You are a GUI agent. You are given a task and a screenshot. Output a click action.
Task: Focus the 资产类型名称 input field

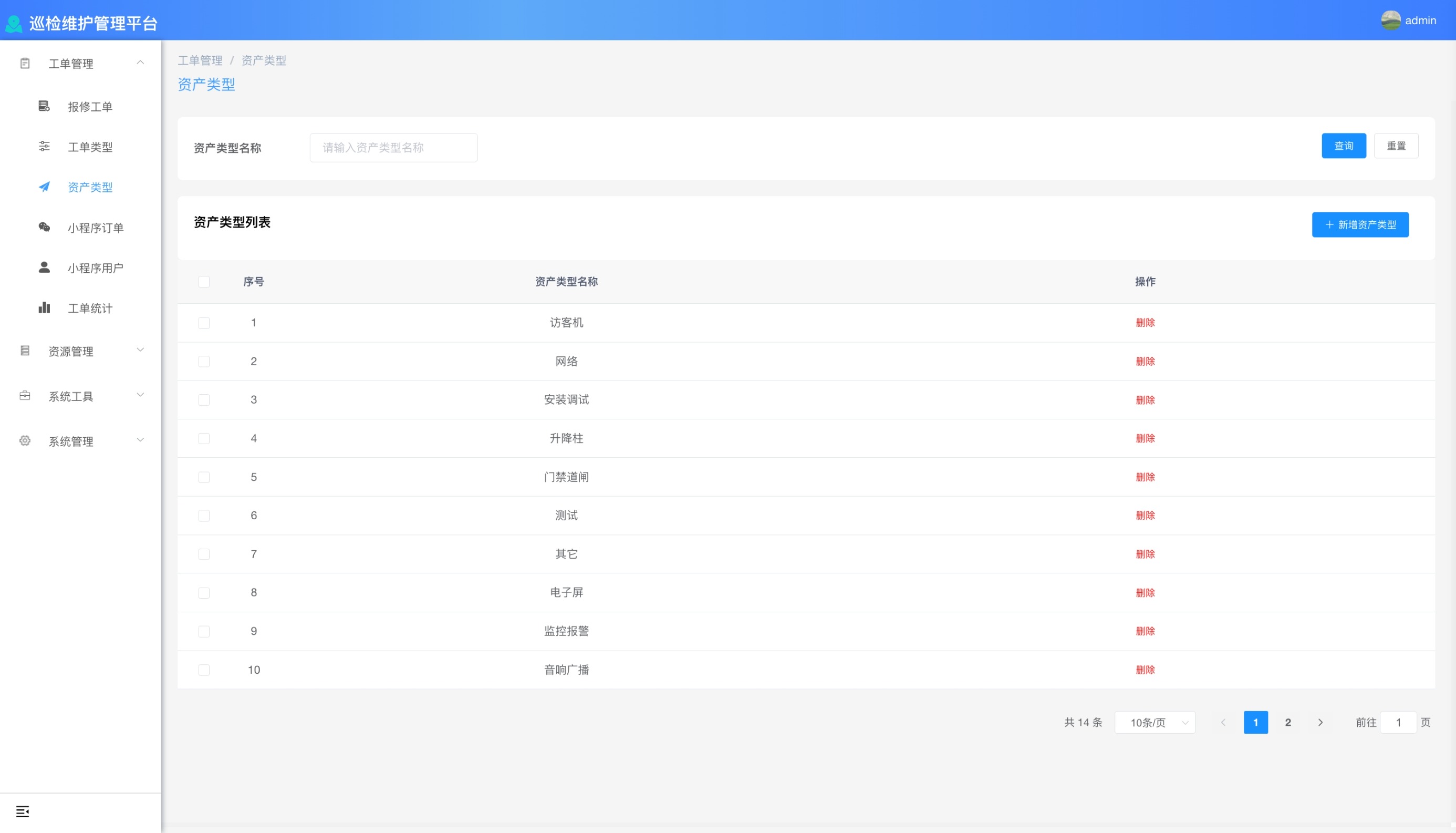point(393,148)
